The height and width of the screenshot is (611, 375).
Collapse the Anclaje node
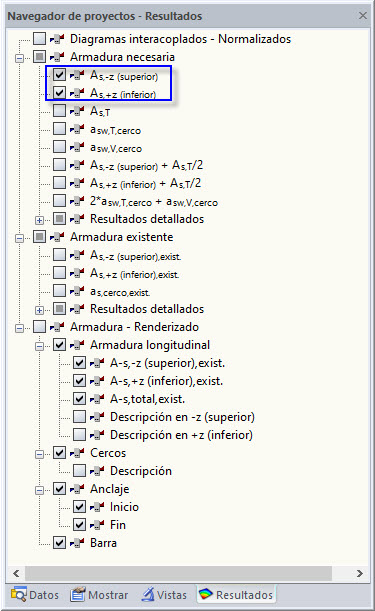tap(39, 490)
